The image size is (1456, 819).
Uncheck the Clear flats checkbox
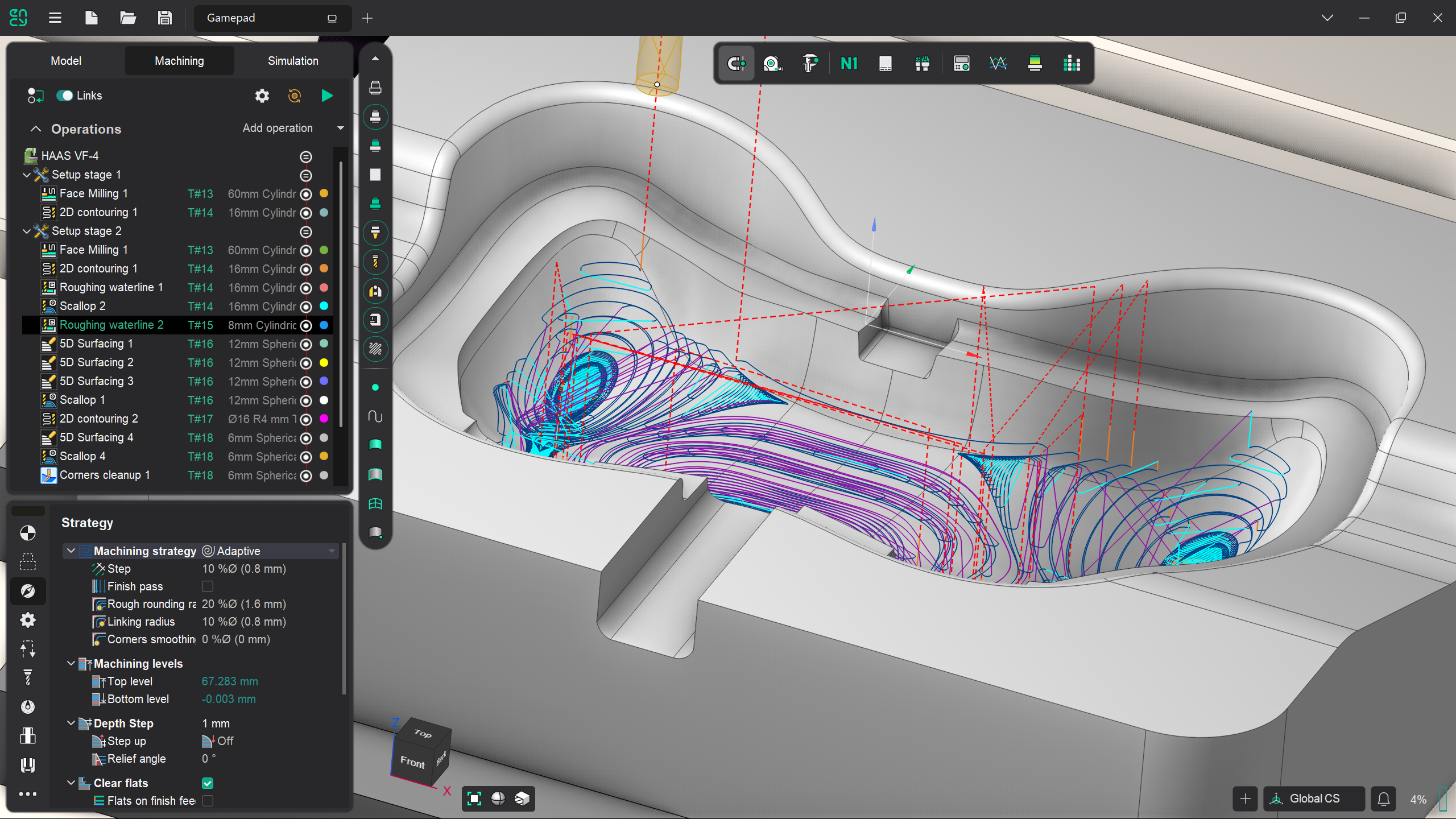click(x=208, y=783)
